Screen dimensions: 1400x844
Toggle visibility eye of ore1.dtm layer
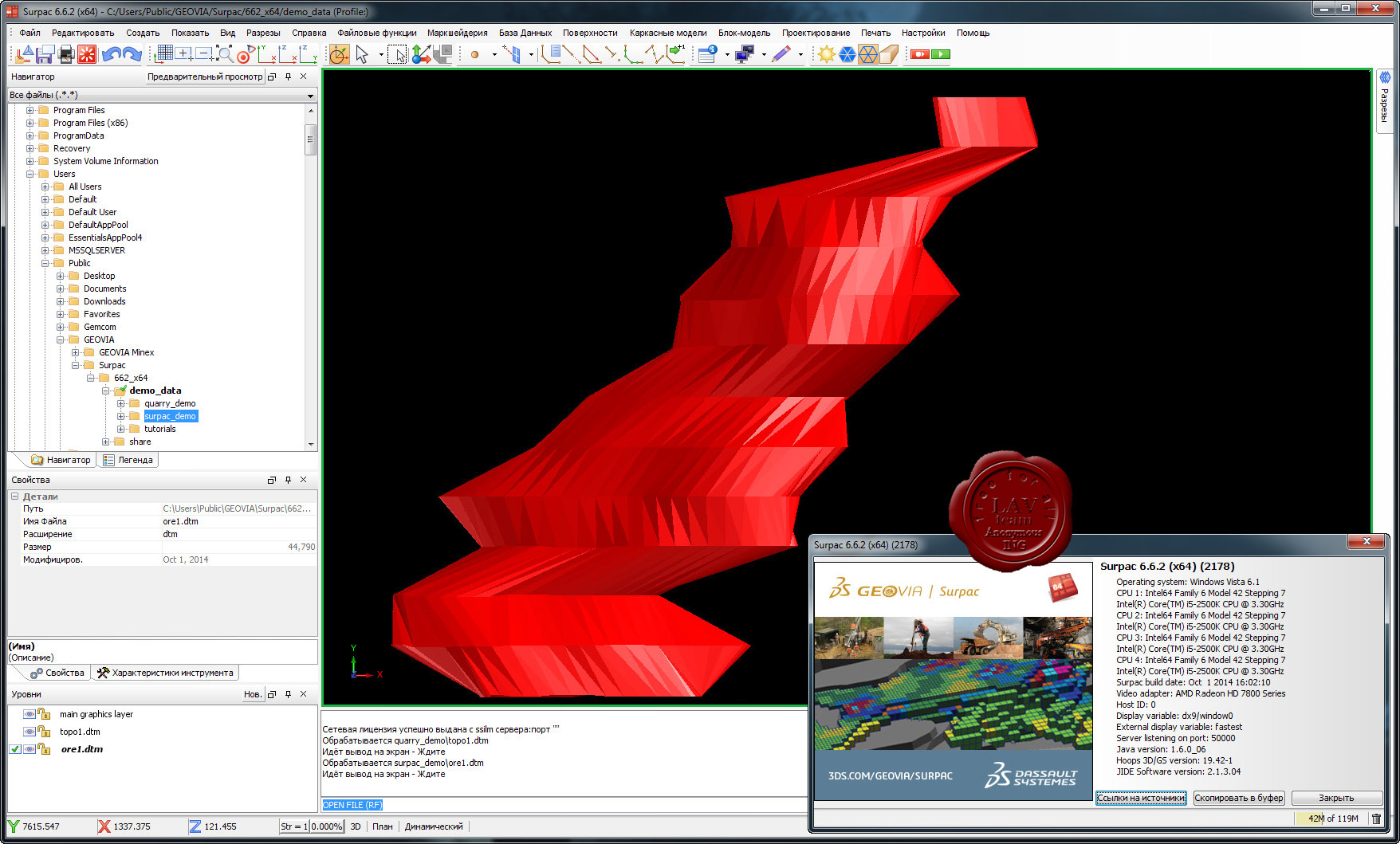point(29,749)
